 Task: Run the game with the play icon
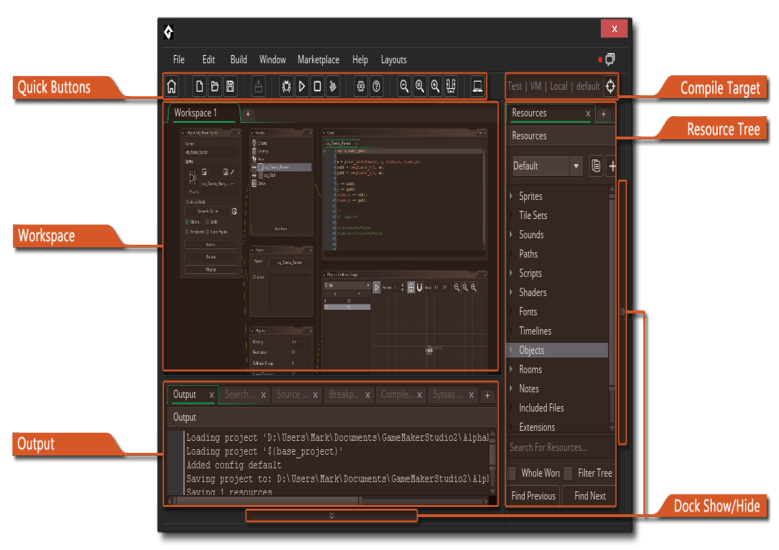click(302, 86)
